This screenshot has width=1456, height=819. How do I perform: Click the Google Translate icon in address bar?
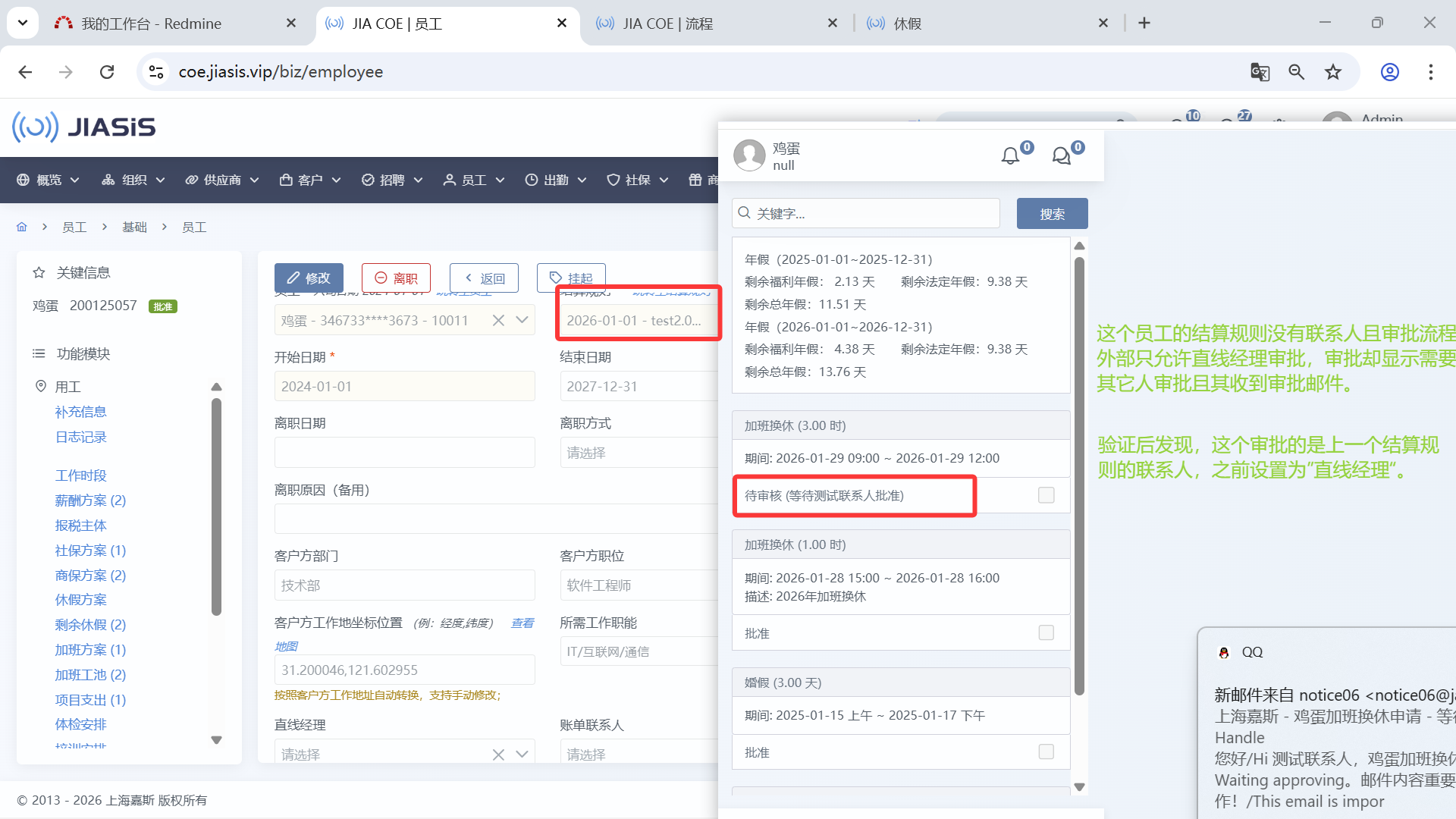(x=1260, y=72)
